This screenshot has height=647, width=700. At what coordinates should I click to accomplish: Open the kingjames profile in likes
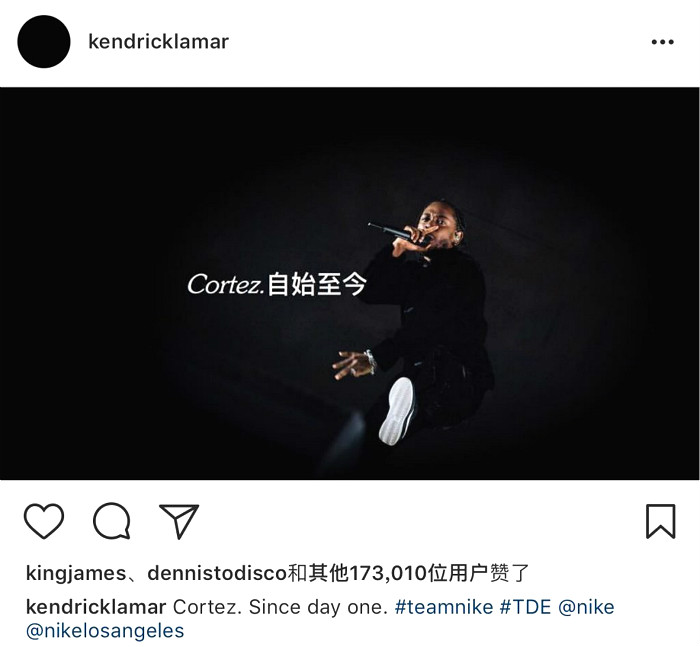pos(76,573)
